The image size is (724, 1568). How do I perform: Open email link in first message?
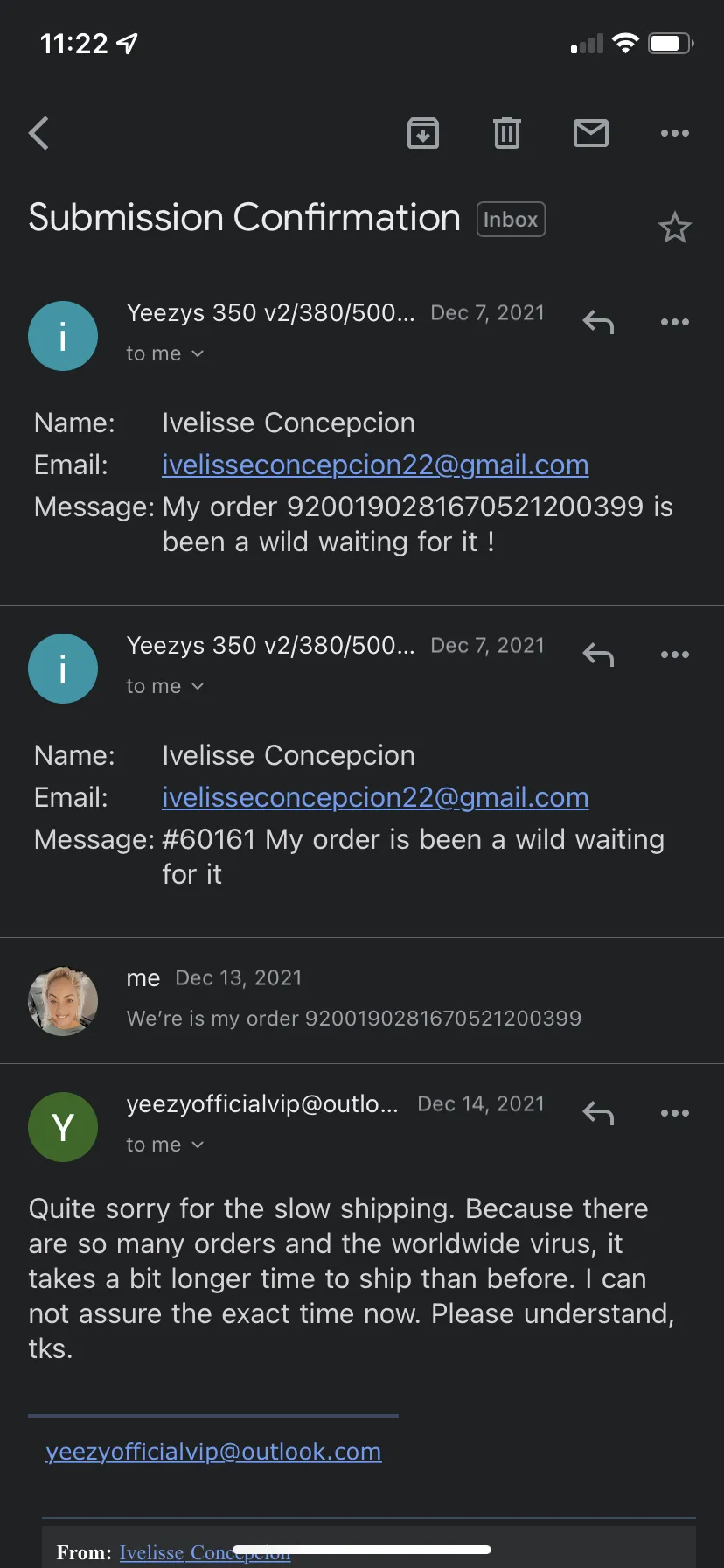click(375, 465)
